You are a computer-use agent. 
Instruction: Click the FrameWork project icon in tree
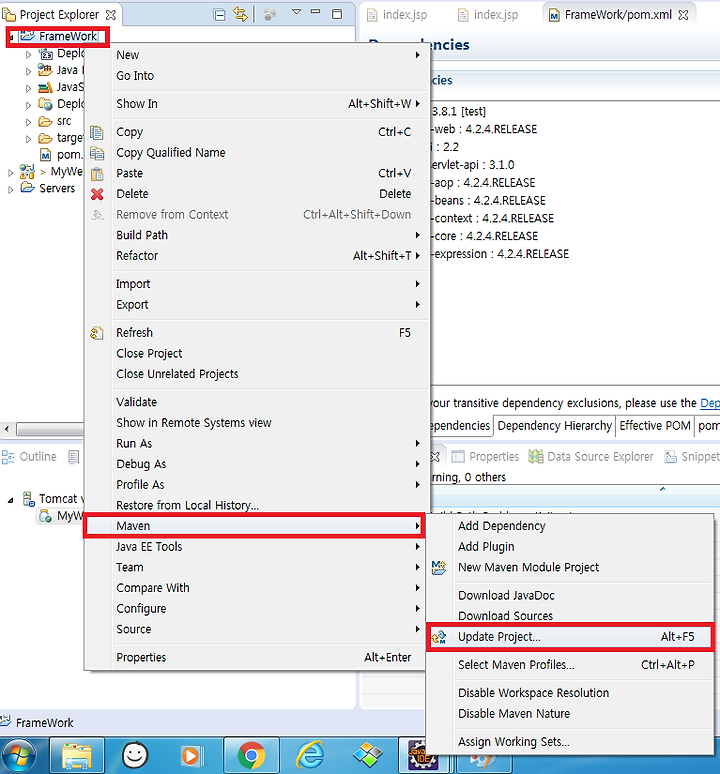28,36
